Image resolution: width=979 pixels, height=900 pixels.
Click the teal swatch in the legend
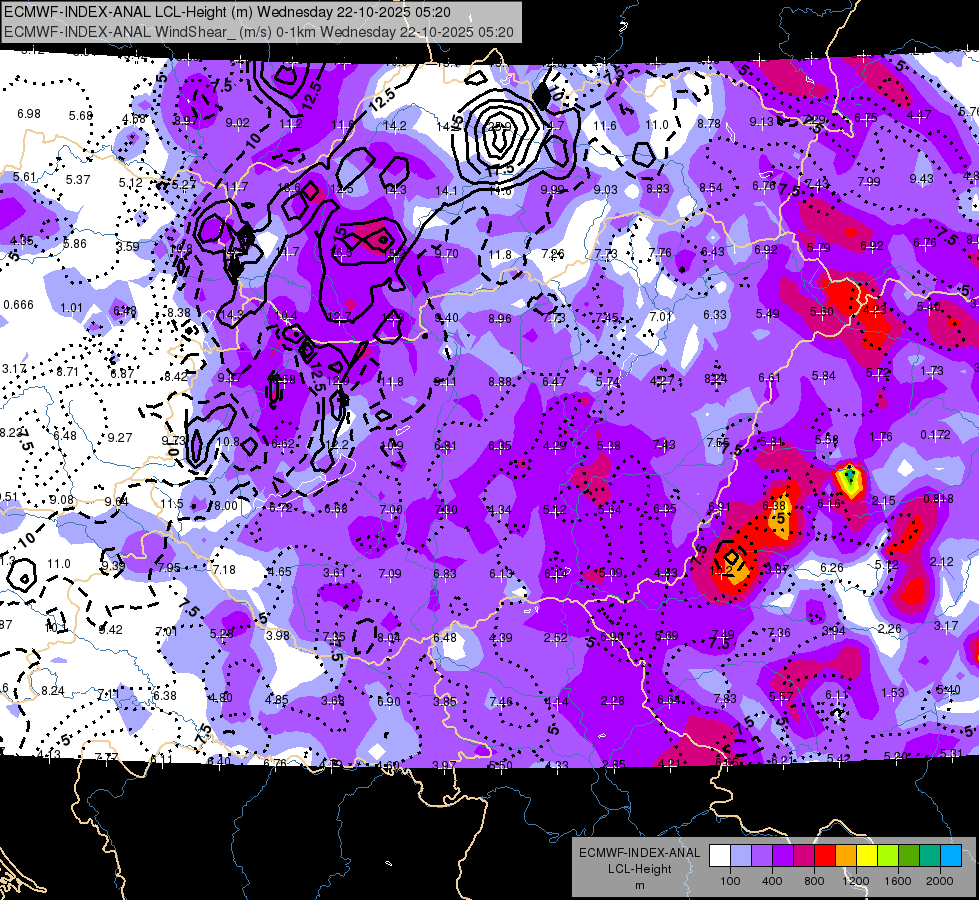point(930,856)
